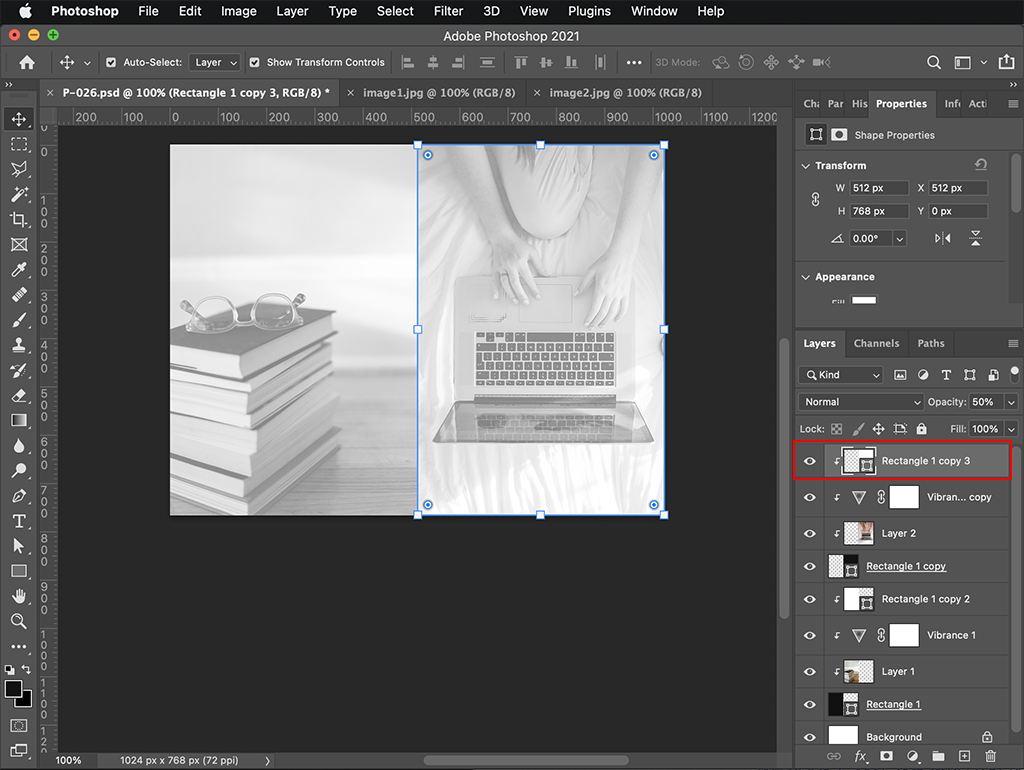The height and width of the screenshot is (770, 1024).
Task: Click the foreground color swatch
Action: point(13,690)
